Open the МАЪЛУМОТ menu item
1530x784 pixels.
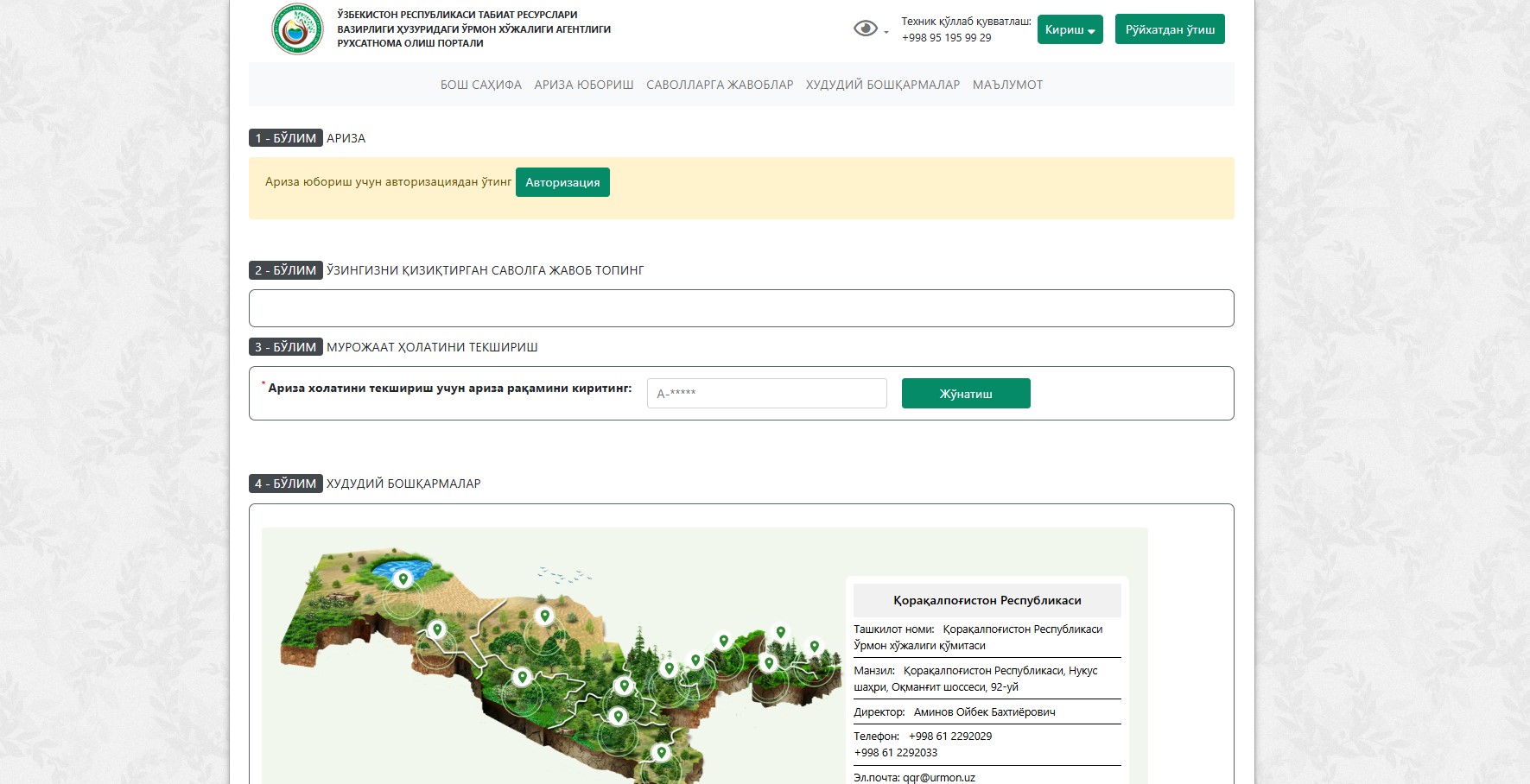(x=1007, y=85)
